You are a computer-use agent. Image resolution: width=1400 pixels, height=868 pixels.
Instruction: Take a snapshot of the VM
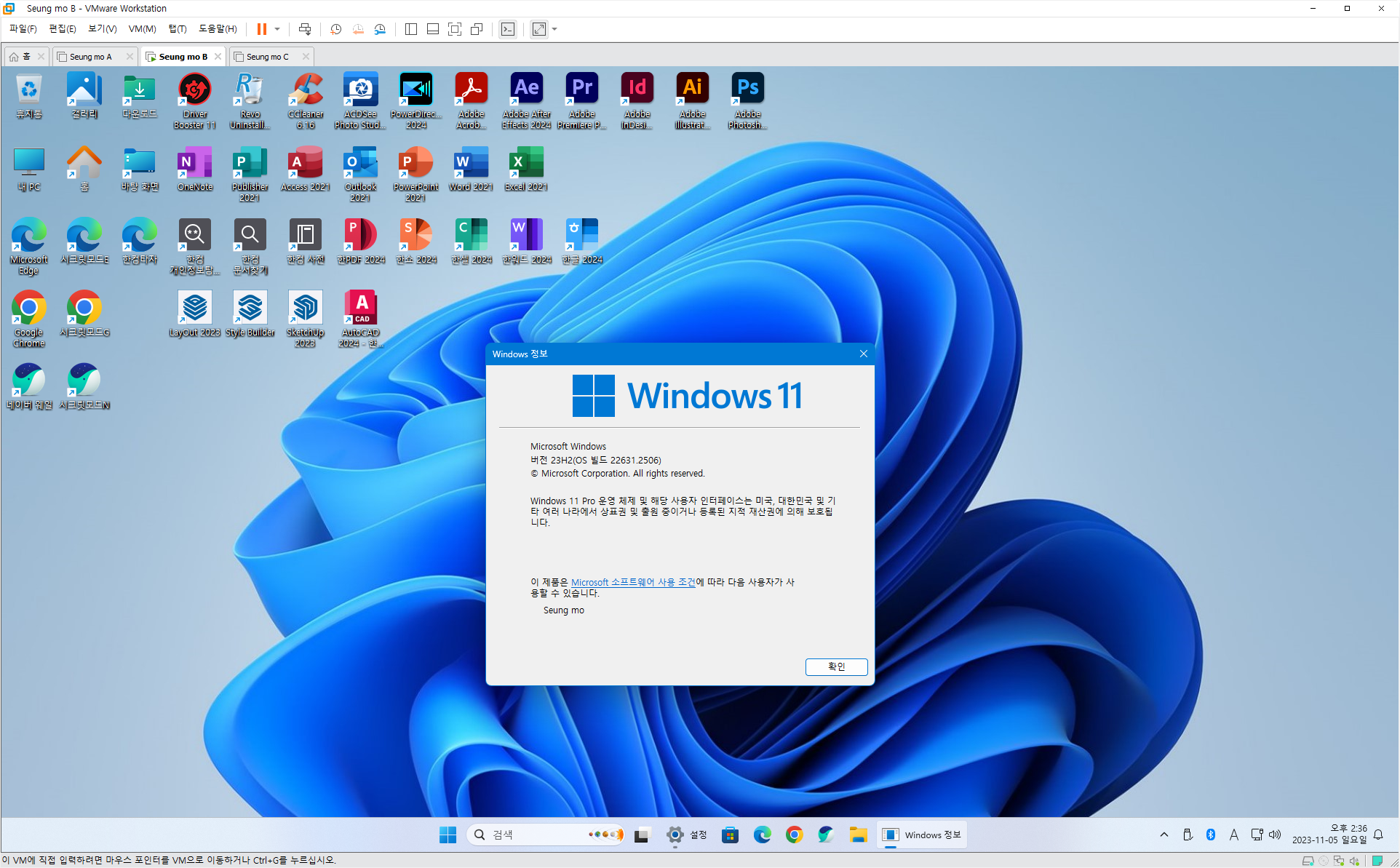point(335,29)
